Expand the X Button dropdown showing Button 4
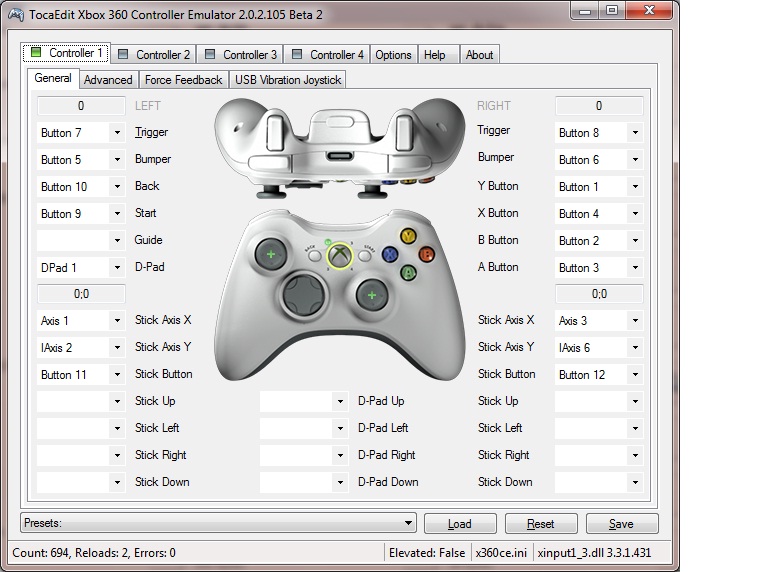Viewport: 768px width, 572px height. coord(599,214)
